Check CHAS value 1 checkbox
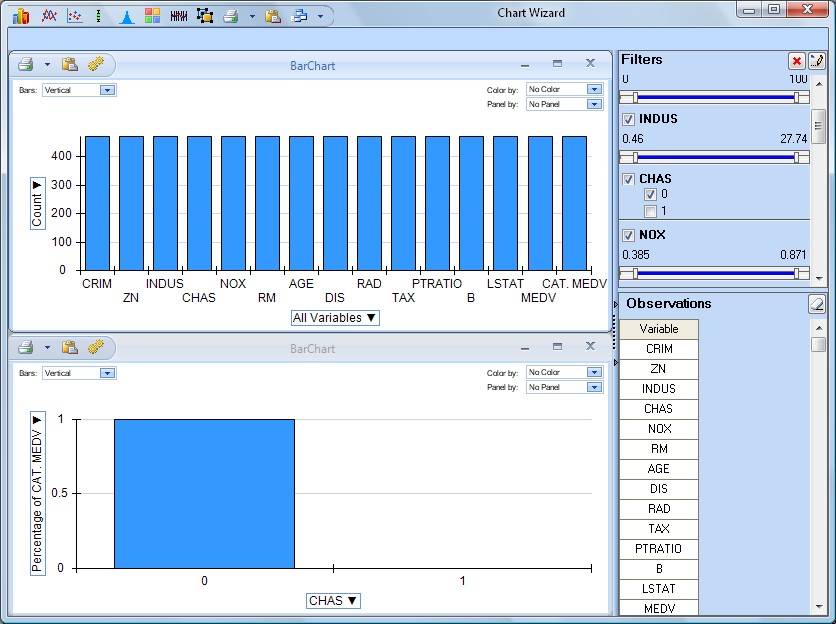Screen dimensions: 836x624 pos(650,211)
